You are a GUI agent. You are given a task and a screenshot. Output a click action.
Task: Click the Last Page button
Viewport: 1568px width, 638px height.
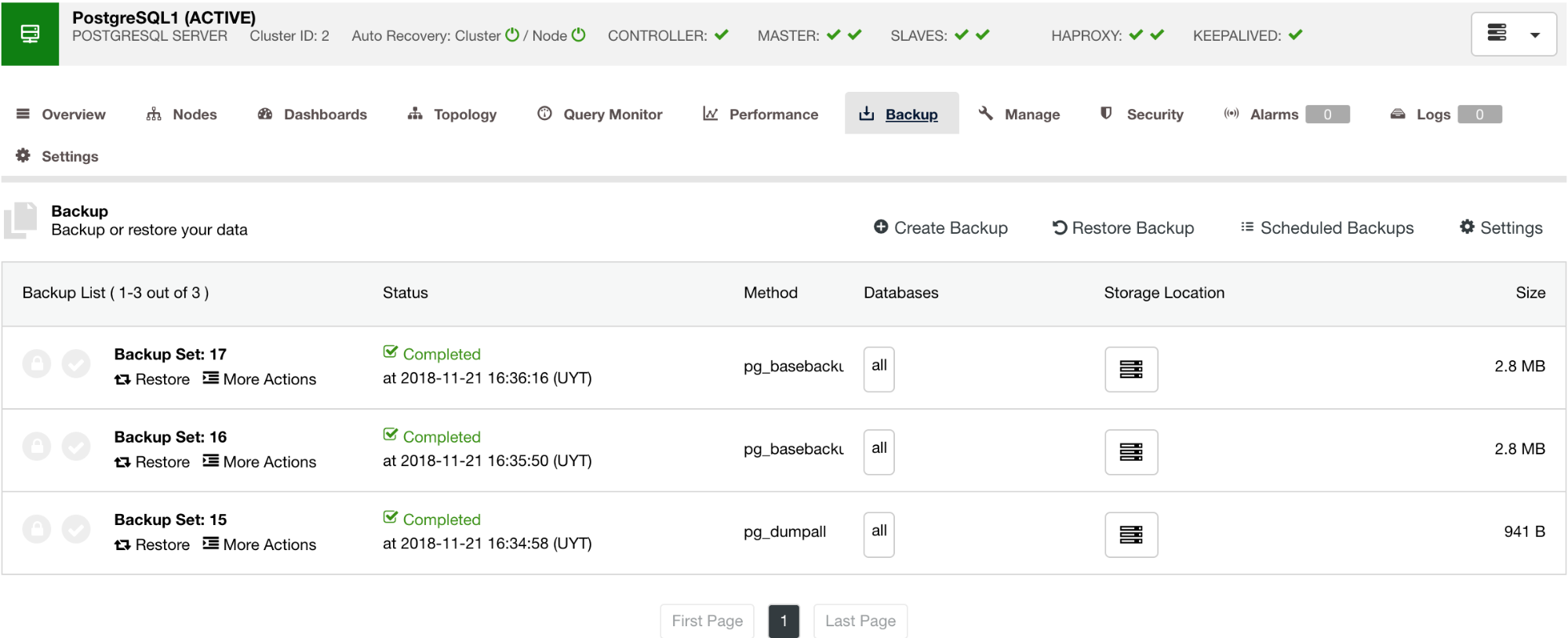(x=860, y=621)
